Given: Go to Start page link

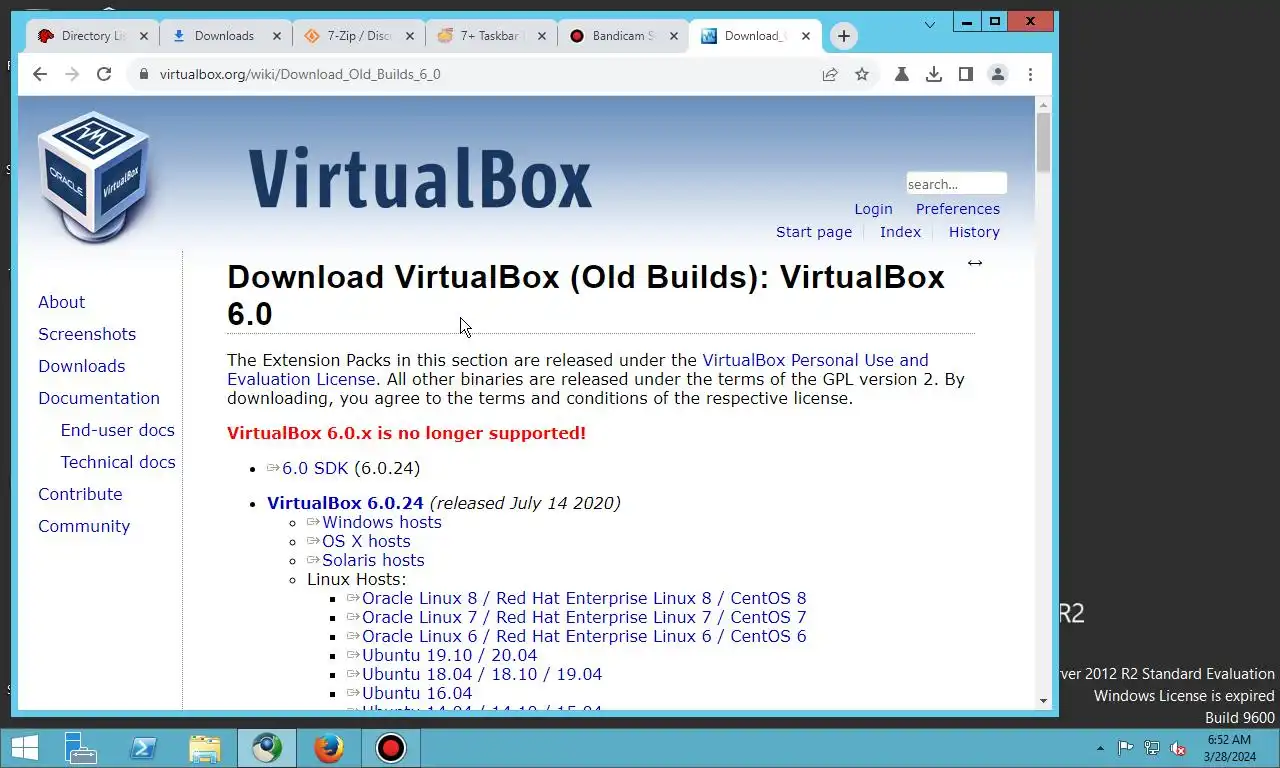Looking at the screenshot, I should 814,232.
